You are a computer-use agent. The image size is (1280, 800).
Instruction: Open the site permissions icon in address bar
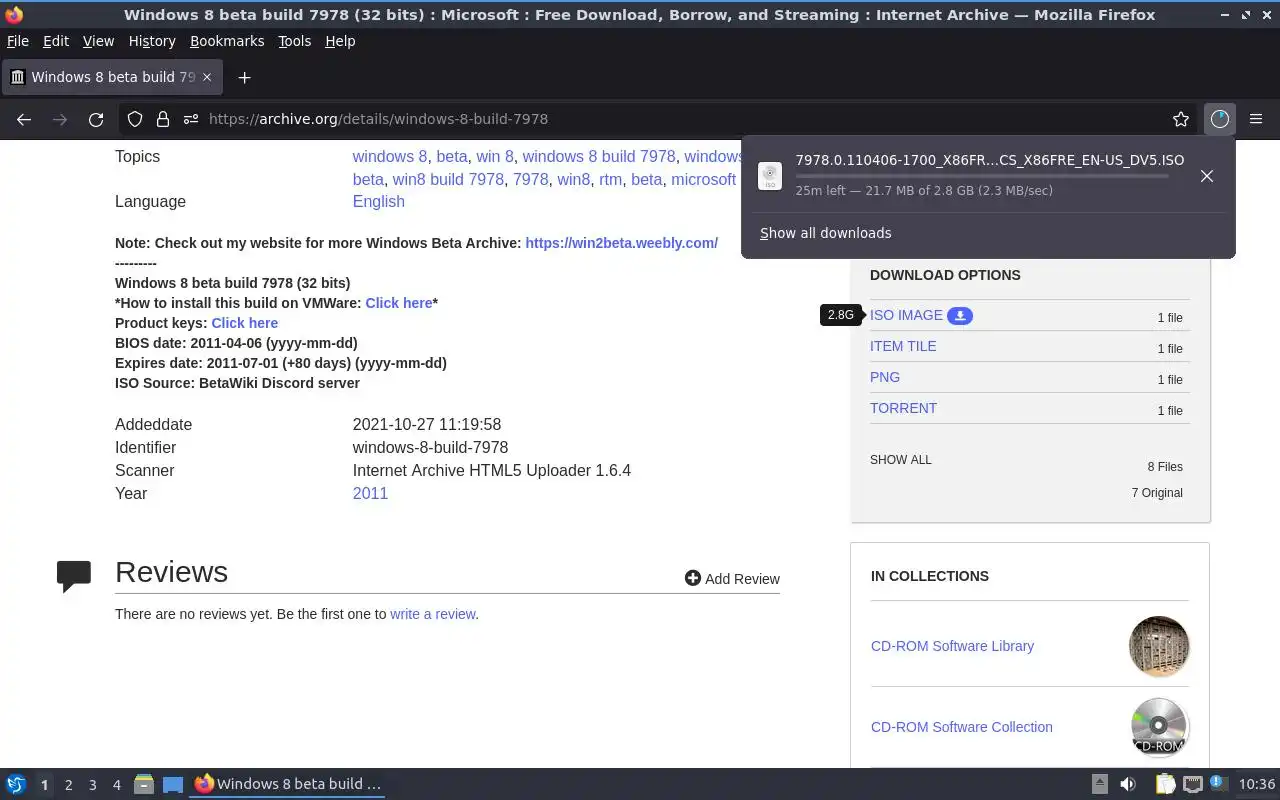click(190, 119)
